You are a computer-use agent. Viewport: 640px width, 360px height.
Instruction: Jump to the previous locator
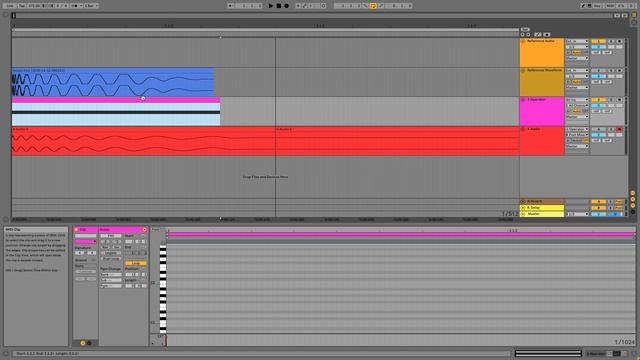click(522, 35)
